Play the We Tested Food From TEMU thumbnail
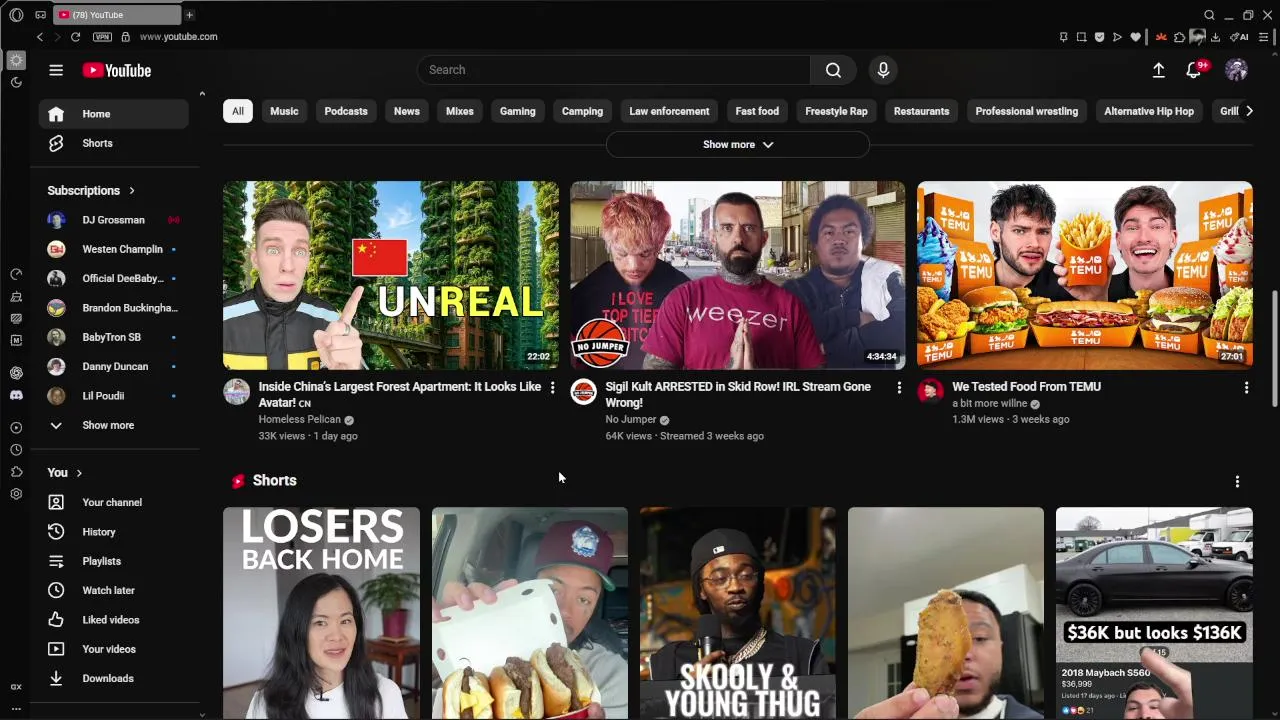Viewport: 1280px width, 720px height. [x=1084, y=275]
